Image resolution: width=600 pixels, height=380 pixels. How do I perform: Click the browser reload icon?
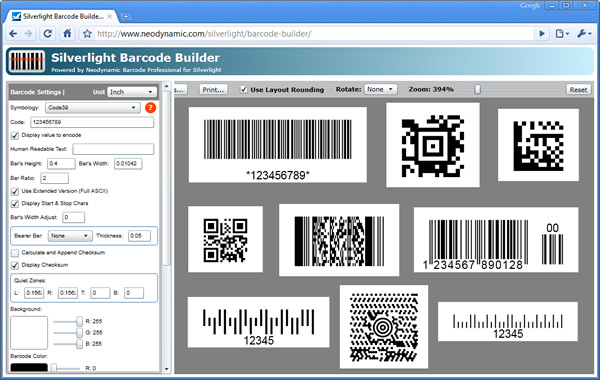(x=47, y=34)
